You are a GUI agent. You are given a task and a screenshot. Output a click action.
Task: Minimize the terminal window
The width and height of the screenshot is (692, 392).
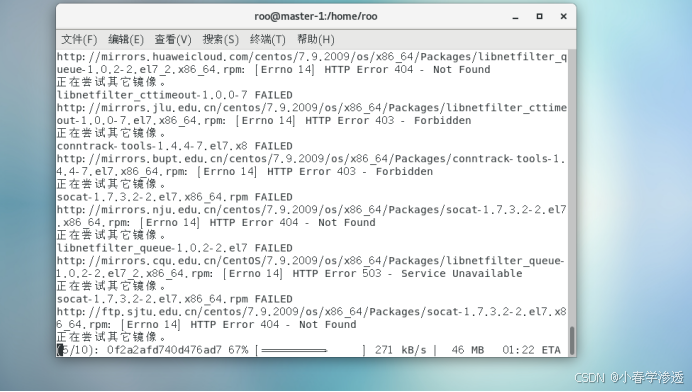coord(515,17)
